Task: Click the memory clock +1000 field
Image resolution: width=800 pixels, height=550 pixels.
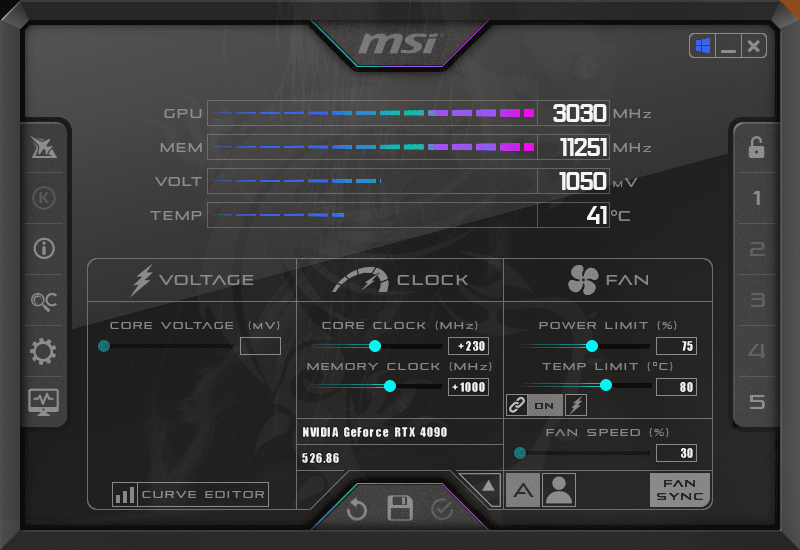Action: click(x=468, y=387)
